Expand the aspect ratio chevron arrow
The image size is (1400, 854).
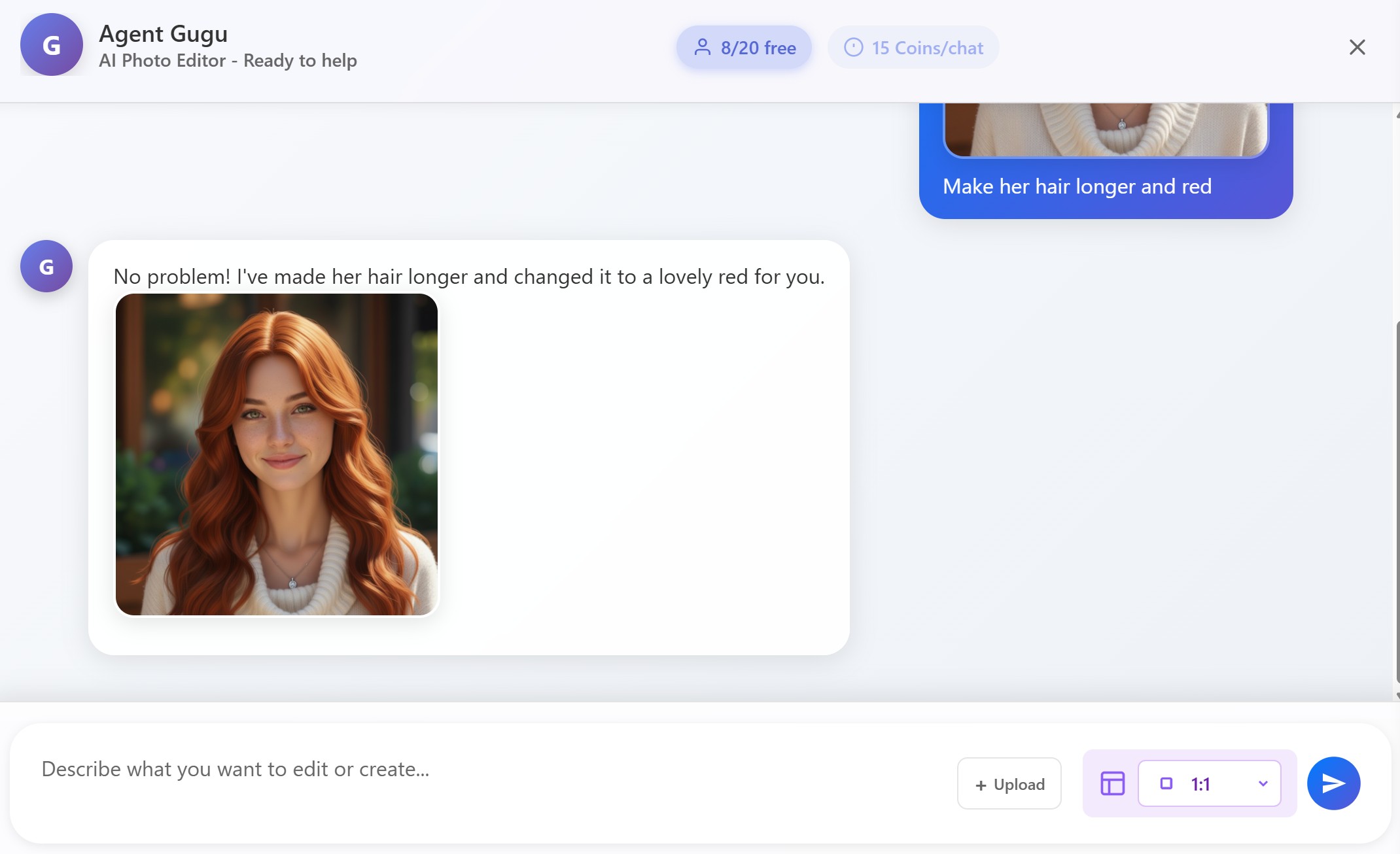click(1263, 783)
